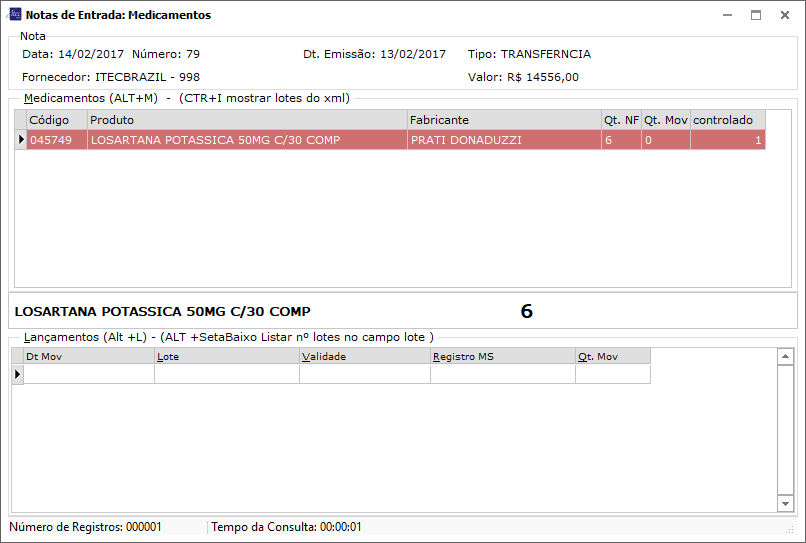Click the Dt. Emissão: 13/02/2017 text
This screenshot has height=543, width=806.
coord(374,54)
